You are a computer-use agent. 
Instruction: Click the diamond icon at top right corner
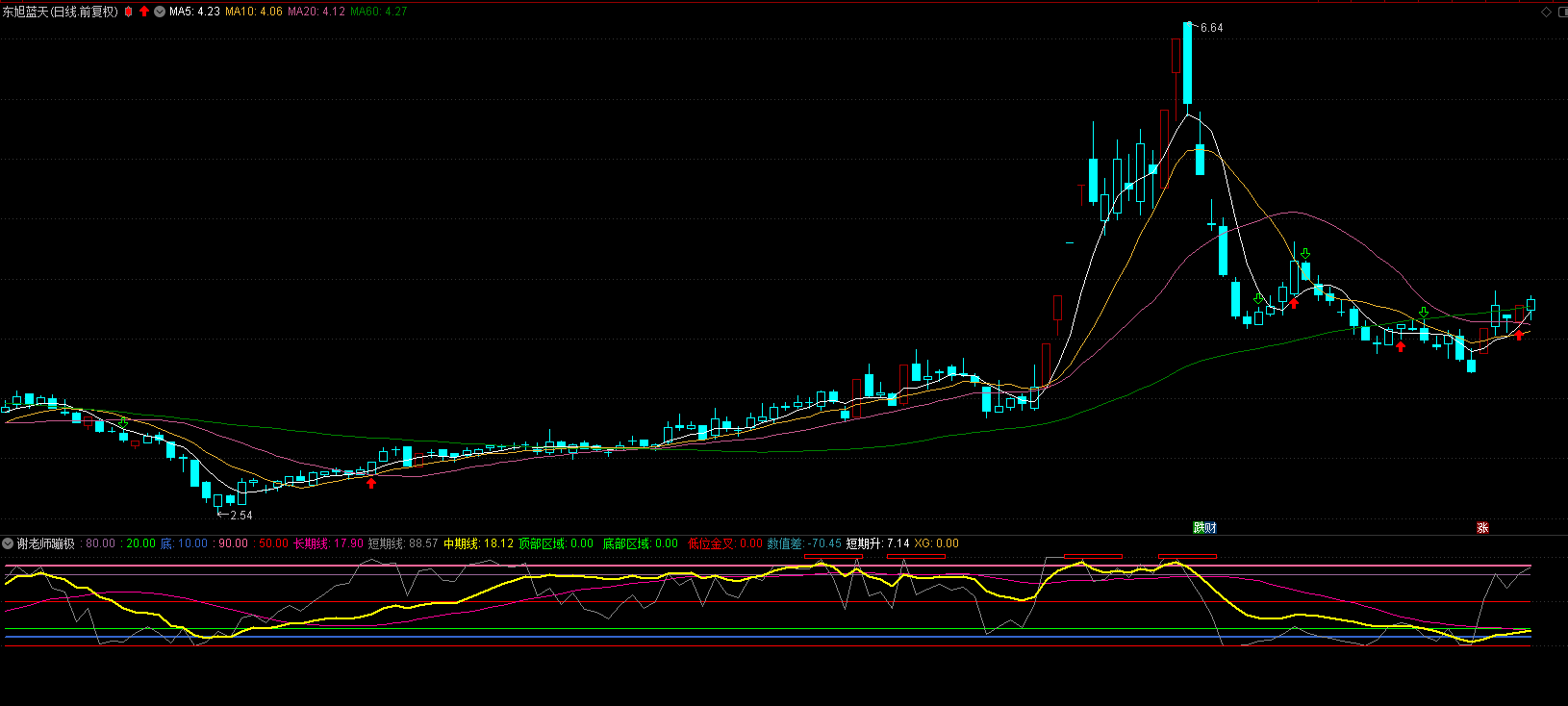point(1547,12)
